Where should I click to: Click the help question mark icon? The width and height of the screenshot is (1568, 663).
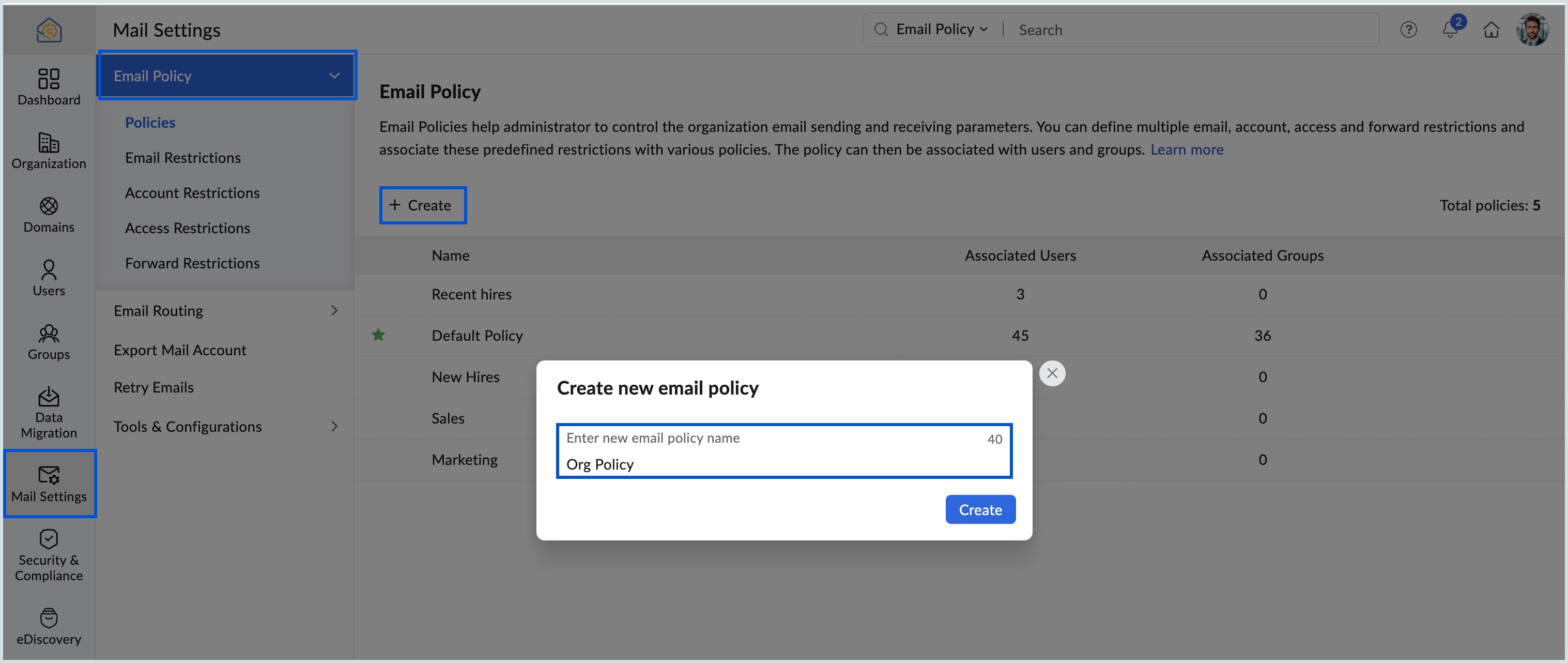click(1408, 29)
